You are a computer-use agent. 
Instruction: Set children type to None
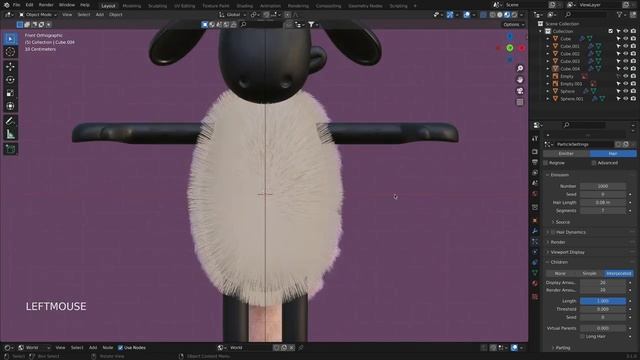click(x=560, y=273)
